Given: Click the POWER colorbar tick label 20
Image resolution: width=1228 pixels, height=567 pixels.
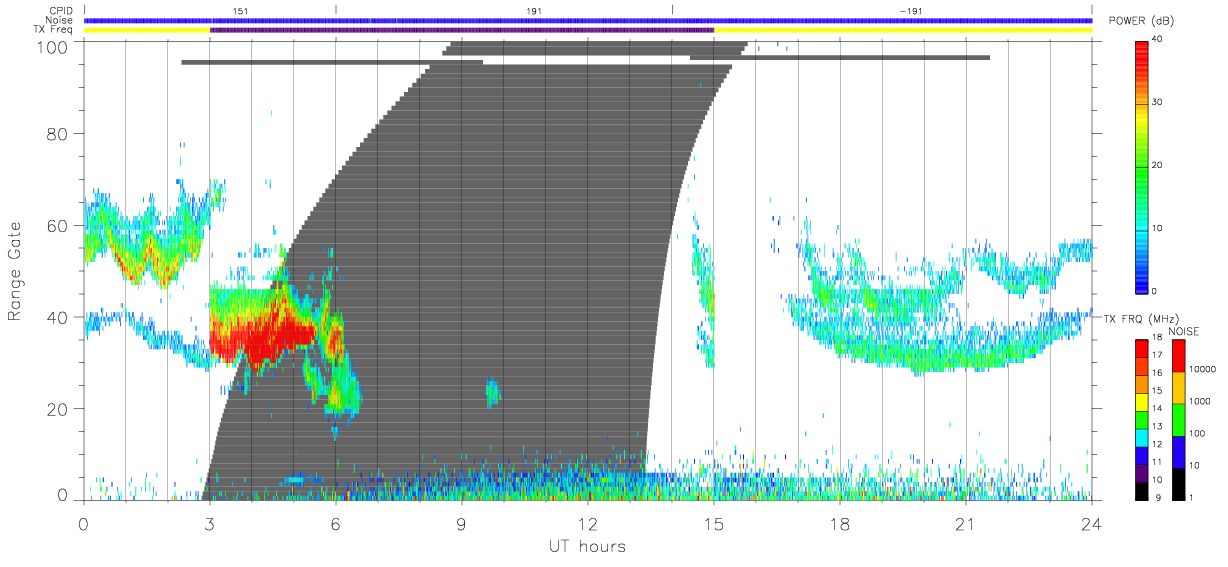Looking at the screenshot, I should (1159, 165).
